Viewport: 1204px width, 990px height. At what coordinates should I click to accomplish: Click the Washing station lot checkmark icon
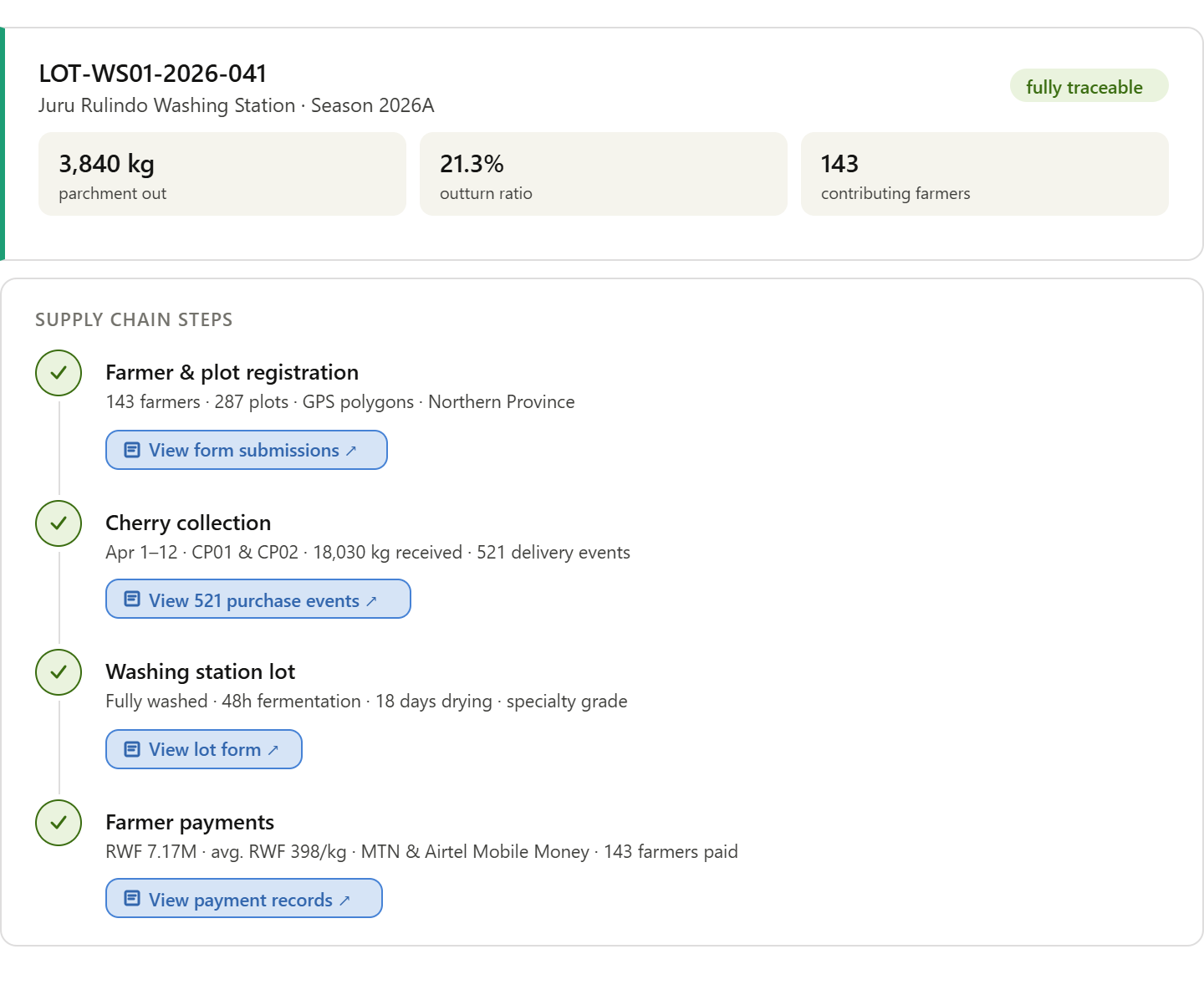(59, 672)
